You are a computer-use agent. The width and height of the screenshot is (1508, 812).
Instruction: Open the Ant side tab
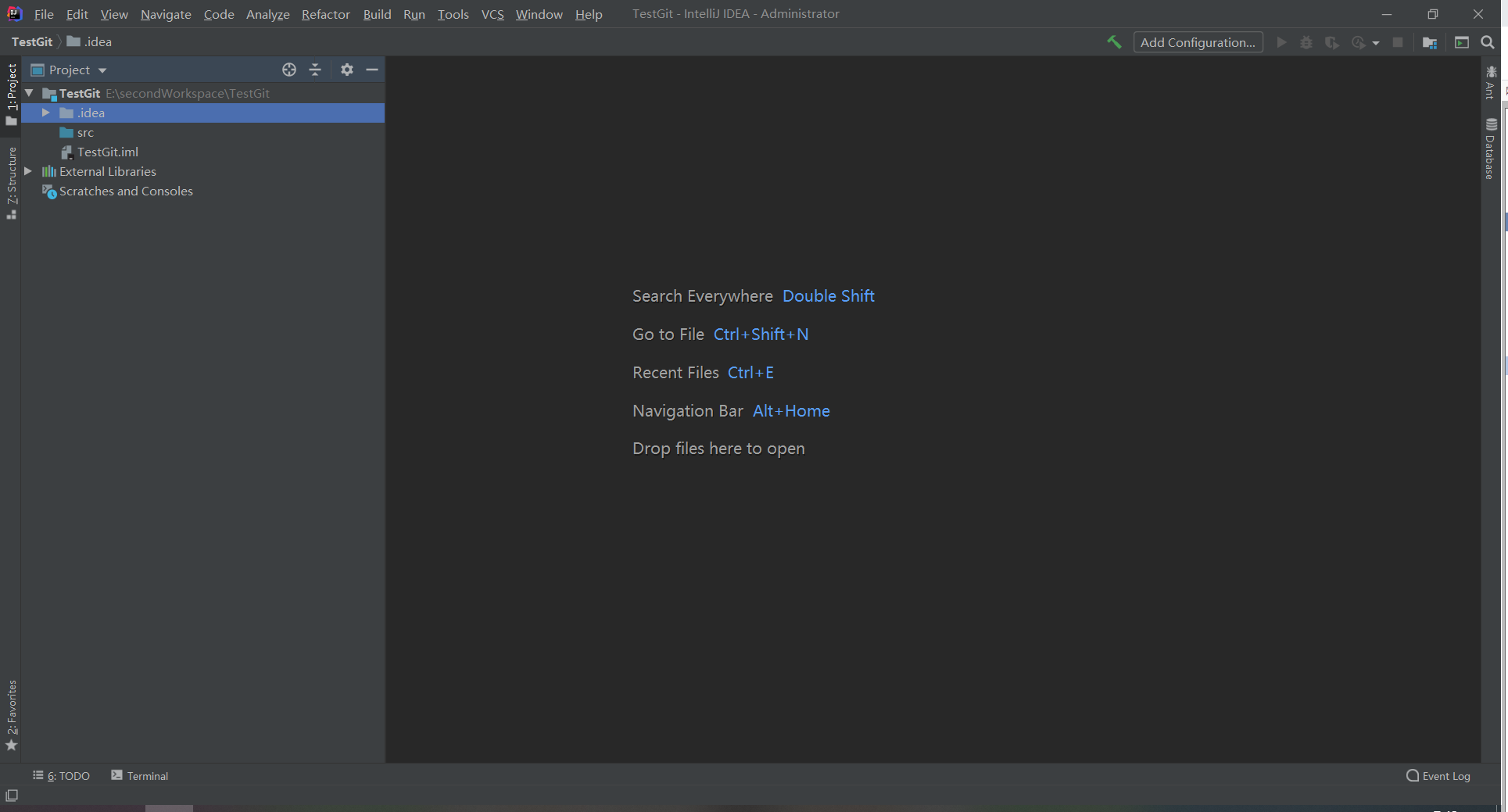coord(1490,82)
